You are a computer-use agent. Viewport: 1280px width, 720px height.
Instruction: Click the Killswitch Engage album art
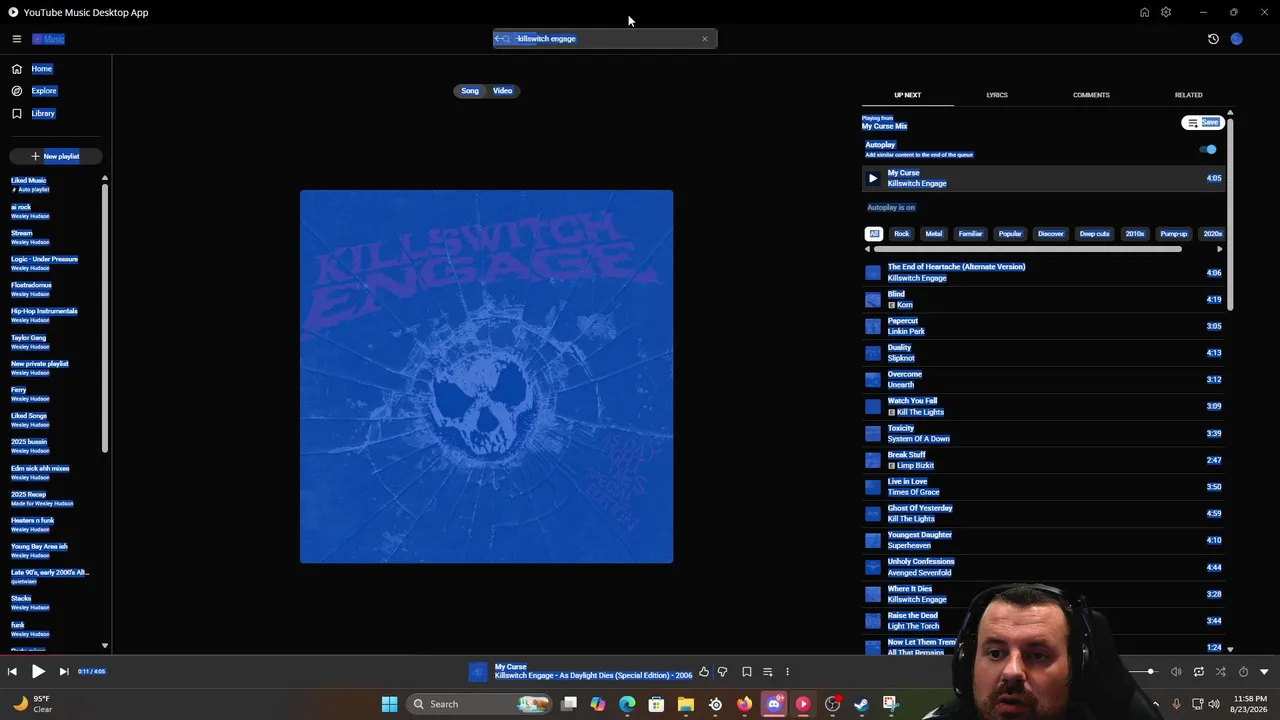pos(487,376)
